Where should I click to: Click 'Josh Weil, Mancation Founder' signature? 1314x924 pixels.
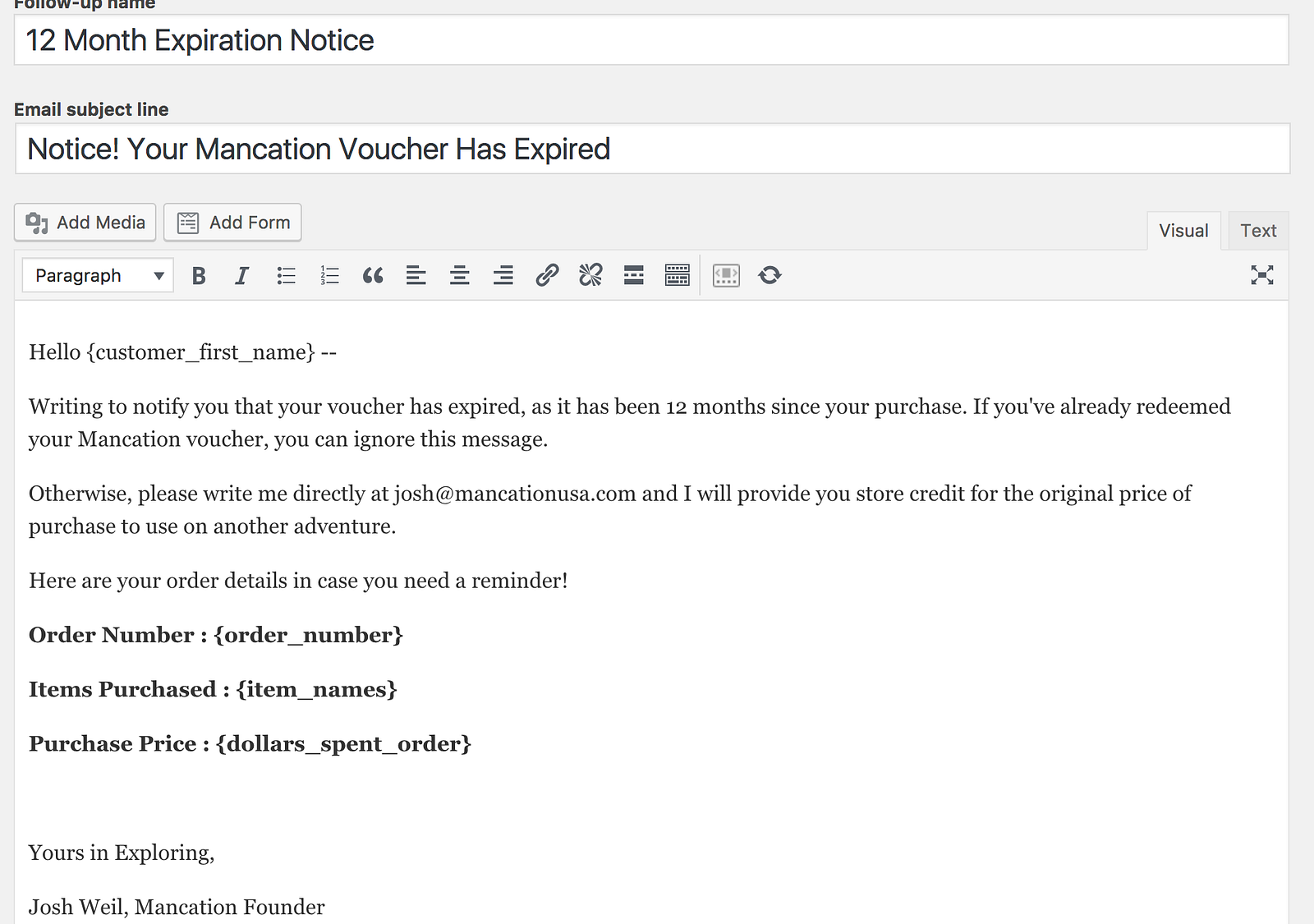(x=177, y=907)
